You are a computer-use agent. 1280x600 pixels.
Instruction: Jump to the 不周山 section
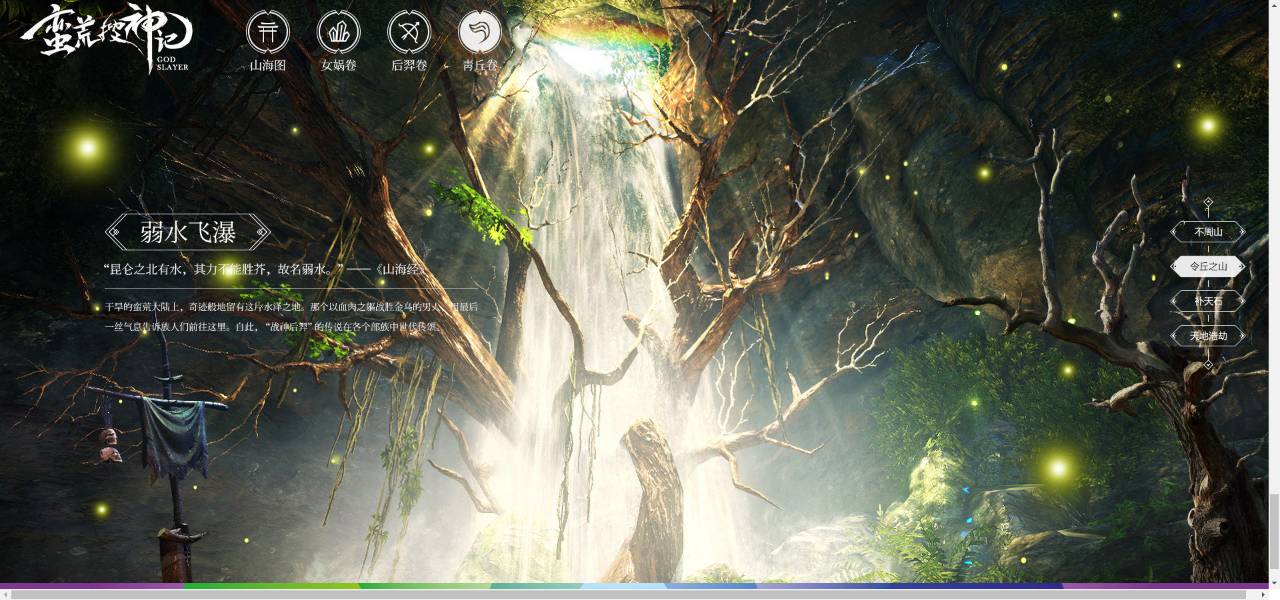point(1208,232)
